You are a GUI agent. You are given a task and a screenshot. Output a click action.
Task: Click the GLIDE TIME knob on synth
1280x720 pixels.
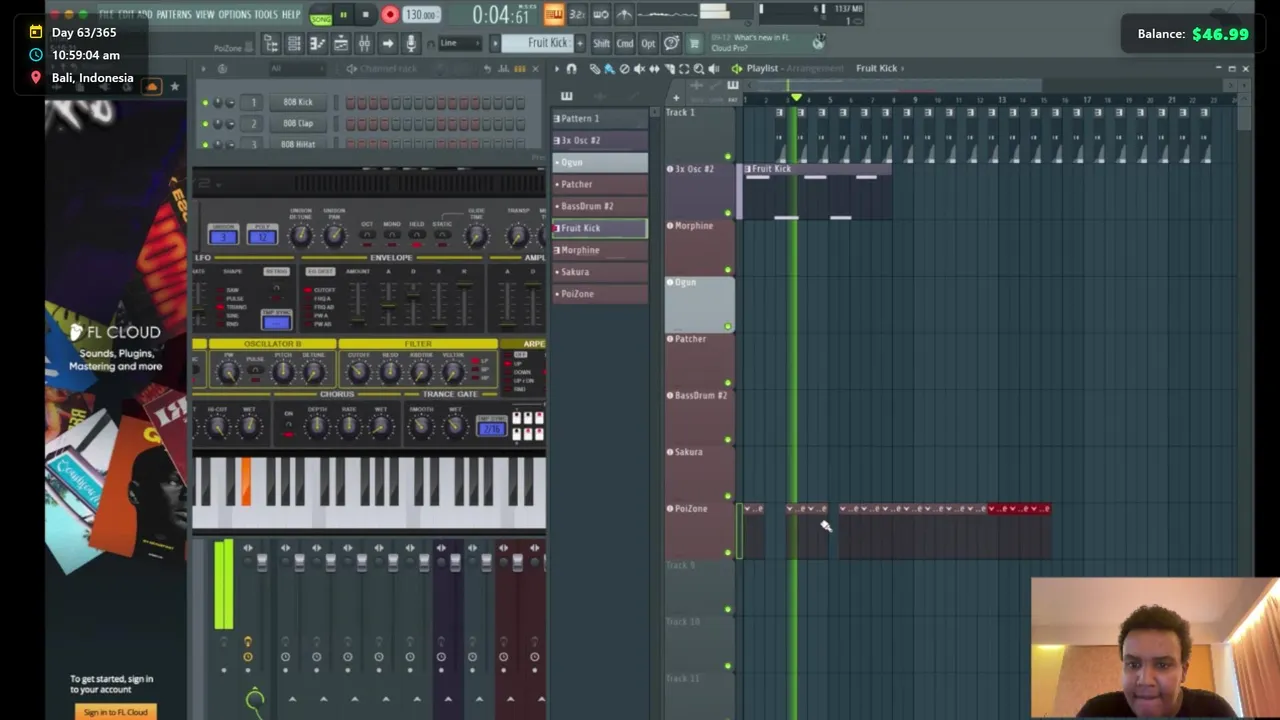pos(476,236)
